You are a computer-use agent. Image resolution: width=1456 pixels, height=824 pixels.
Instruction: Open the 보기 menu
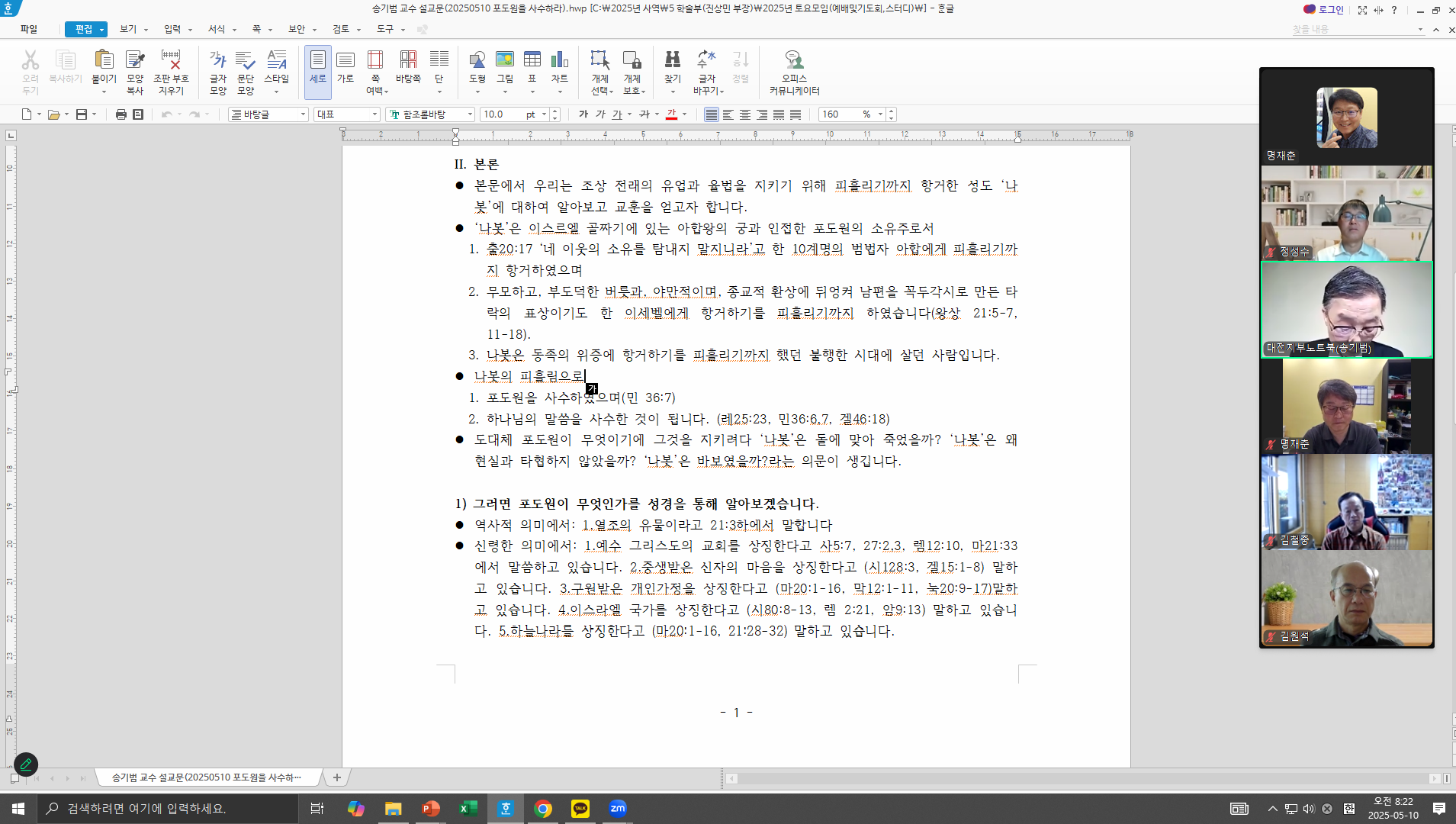[128, 29]
